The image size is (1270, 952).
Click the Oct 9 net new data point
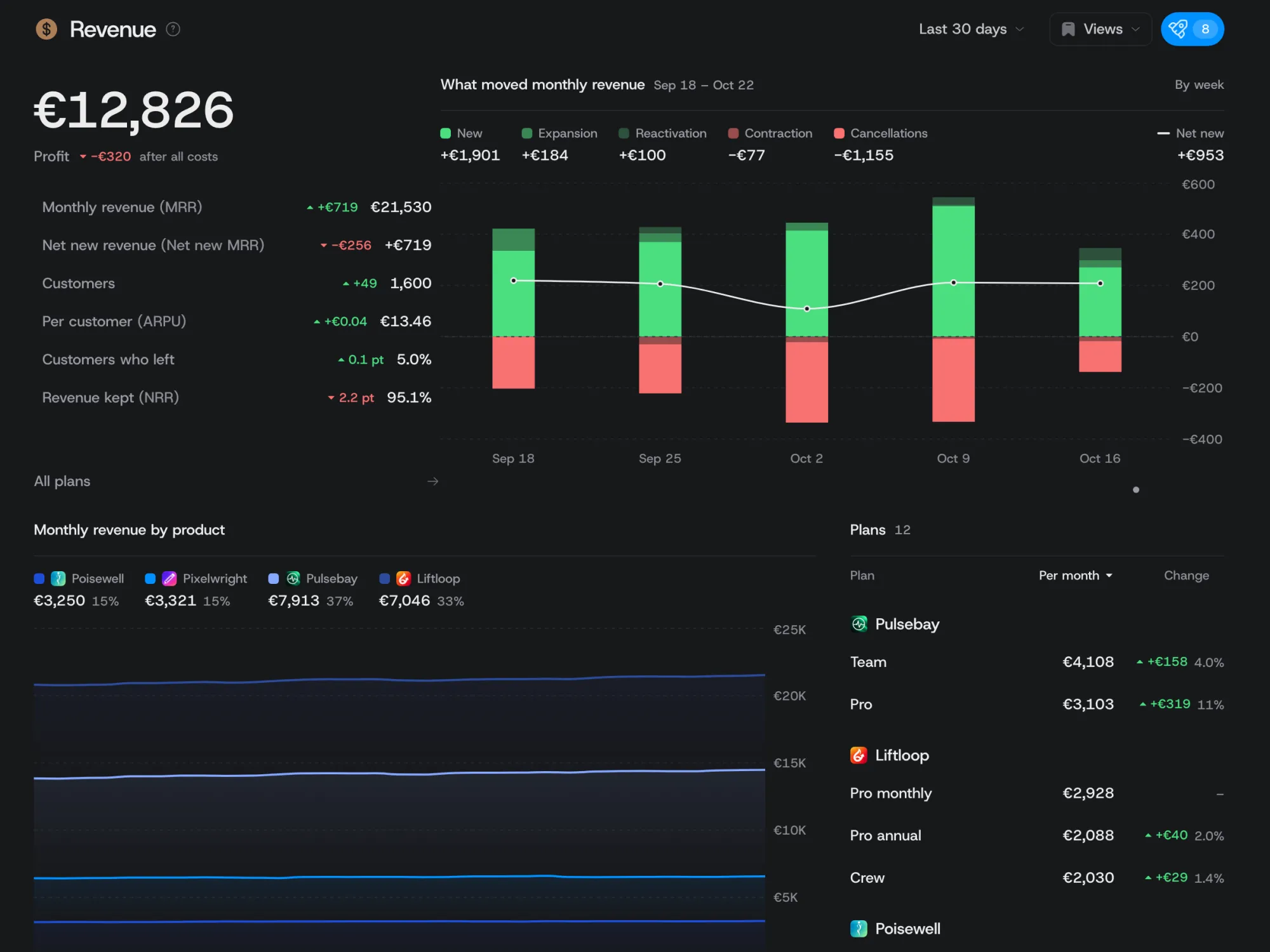[953, 282]
